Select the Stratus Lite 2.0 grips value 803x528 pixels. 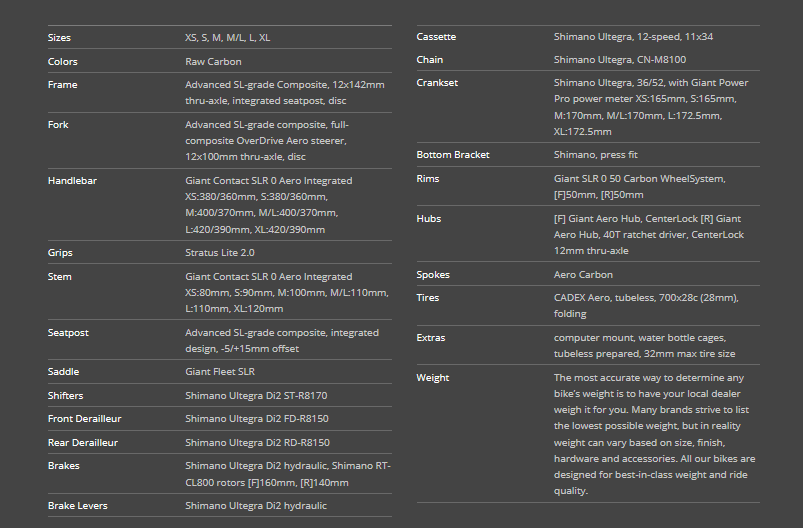click(x=220, y=252)
